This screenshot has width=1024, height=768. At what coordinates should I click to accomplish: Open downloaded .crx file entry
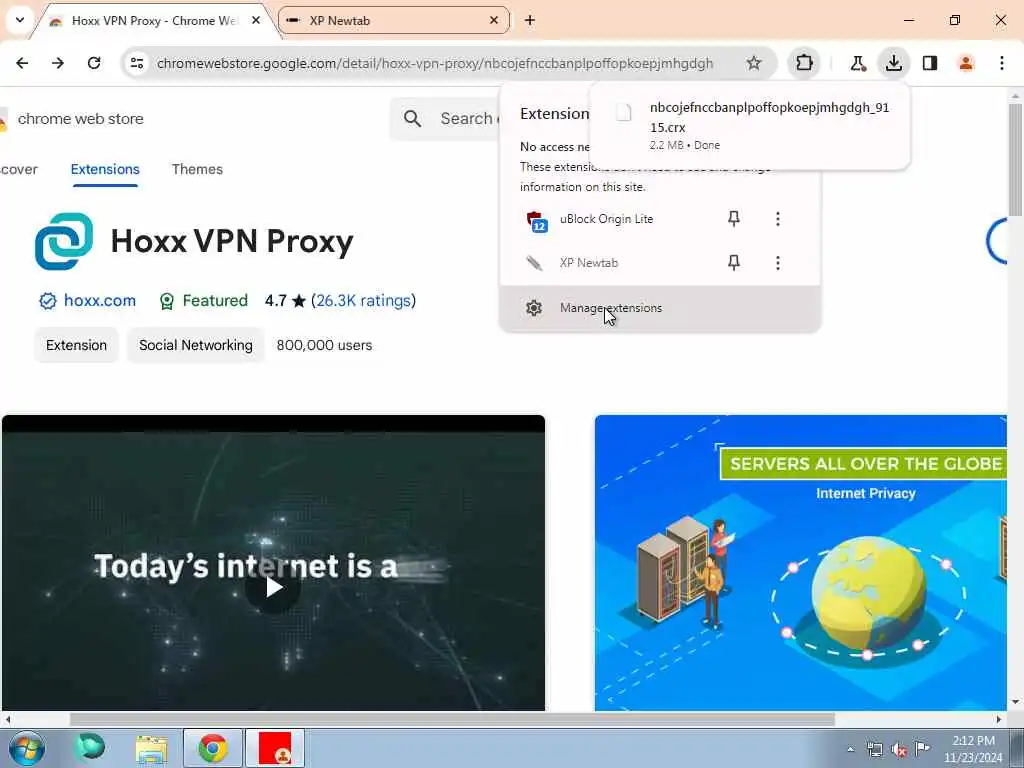point(749,125)
